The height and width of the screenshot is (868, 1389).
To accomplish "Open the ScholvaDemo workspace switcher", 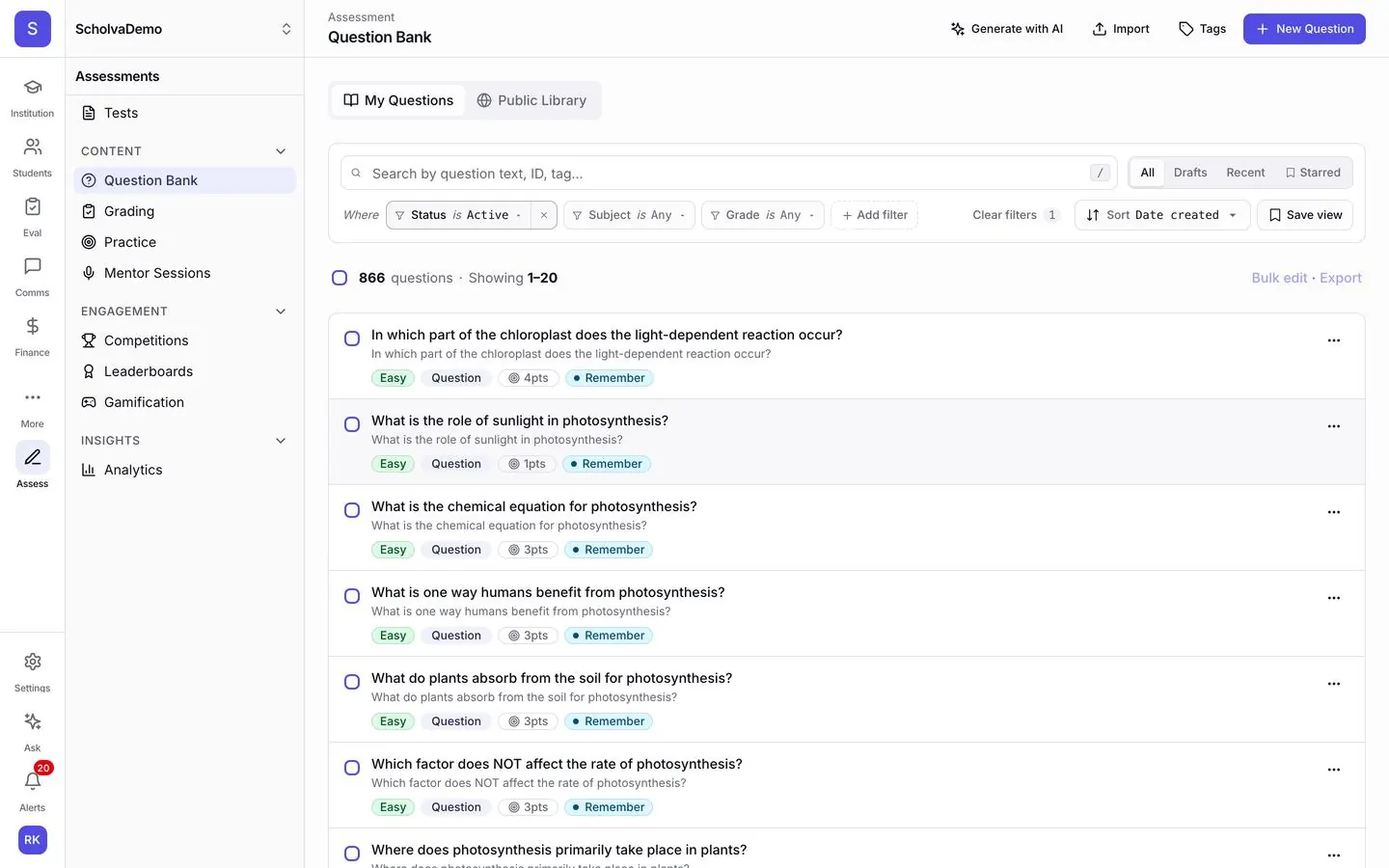I will (184, 29).
